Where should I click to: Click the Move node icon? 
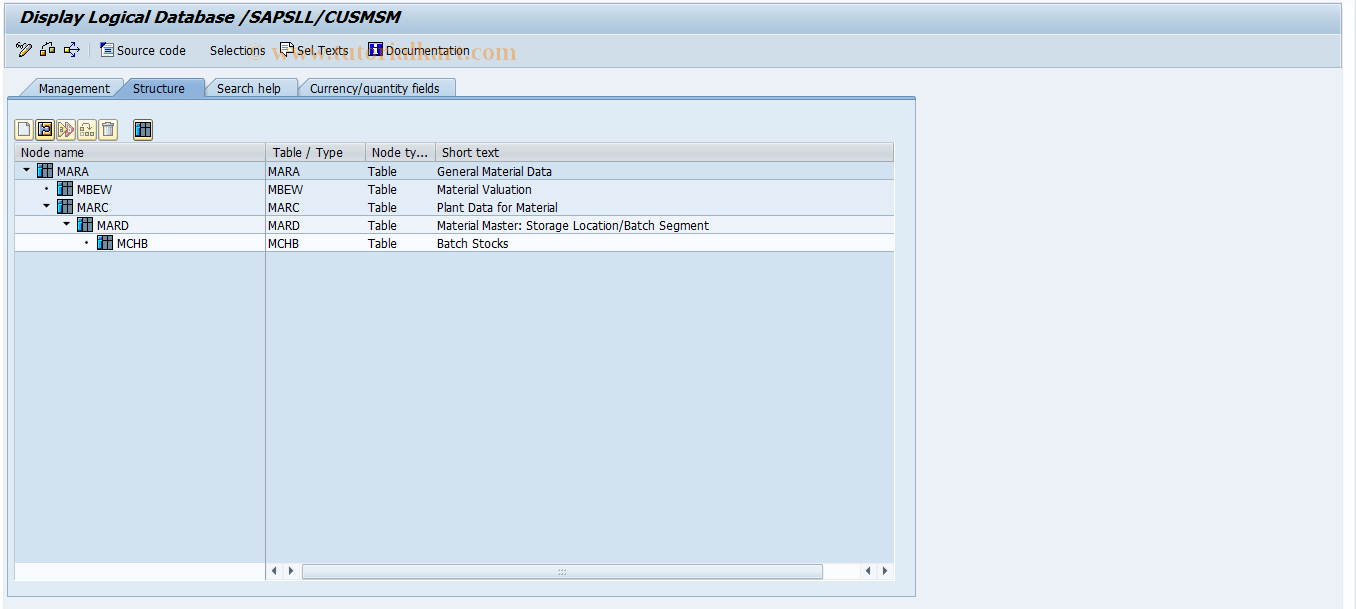[87, 130]
